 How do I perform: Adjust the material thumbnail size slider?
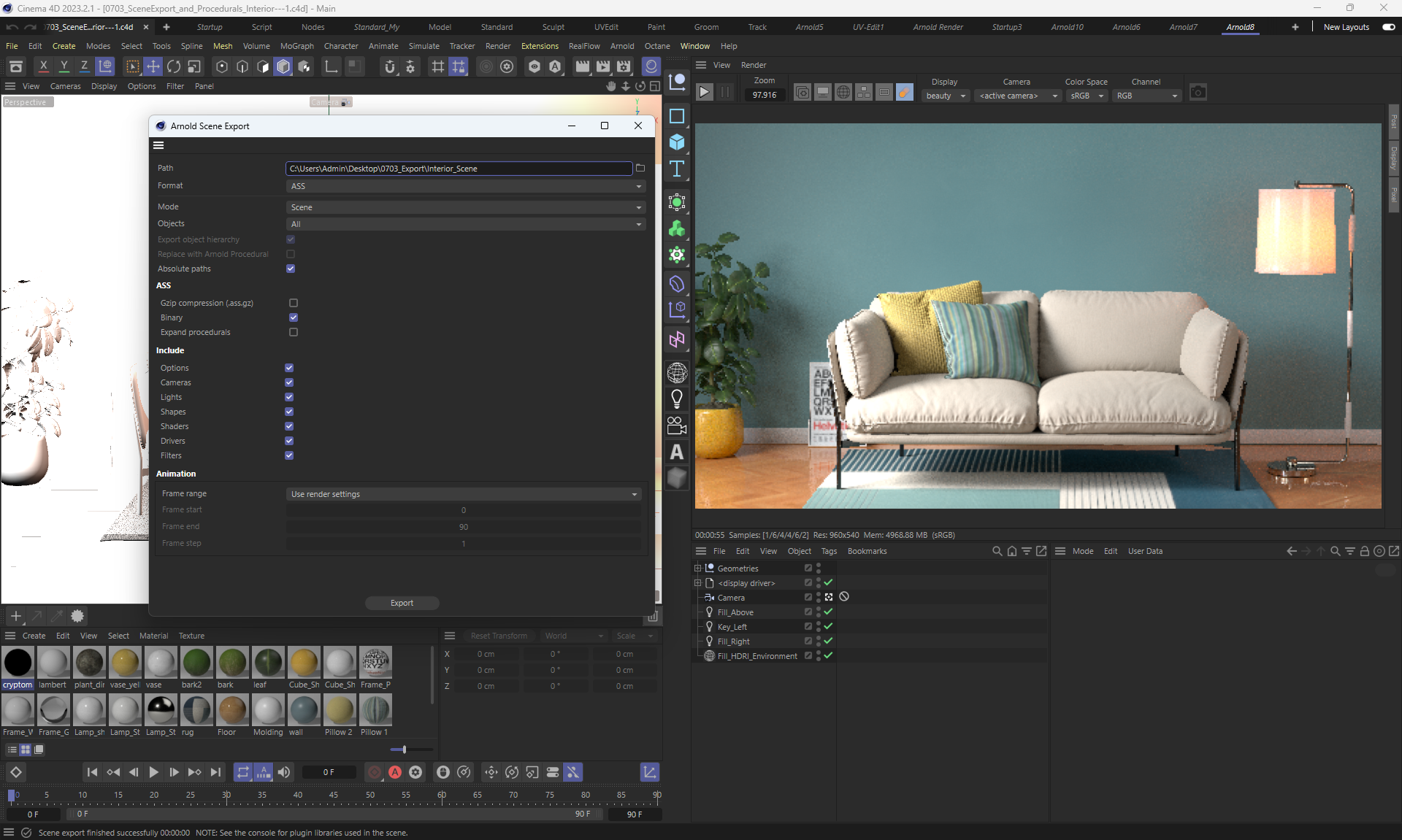coord(404,750)
